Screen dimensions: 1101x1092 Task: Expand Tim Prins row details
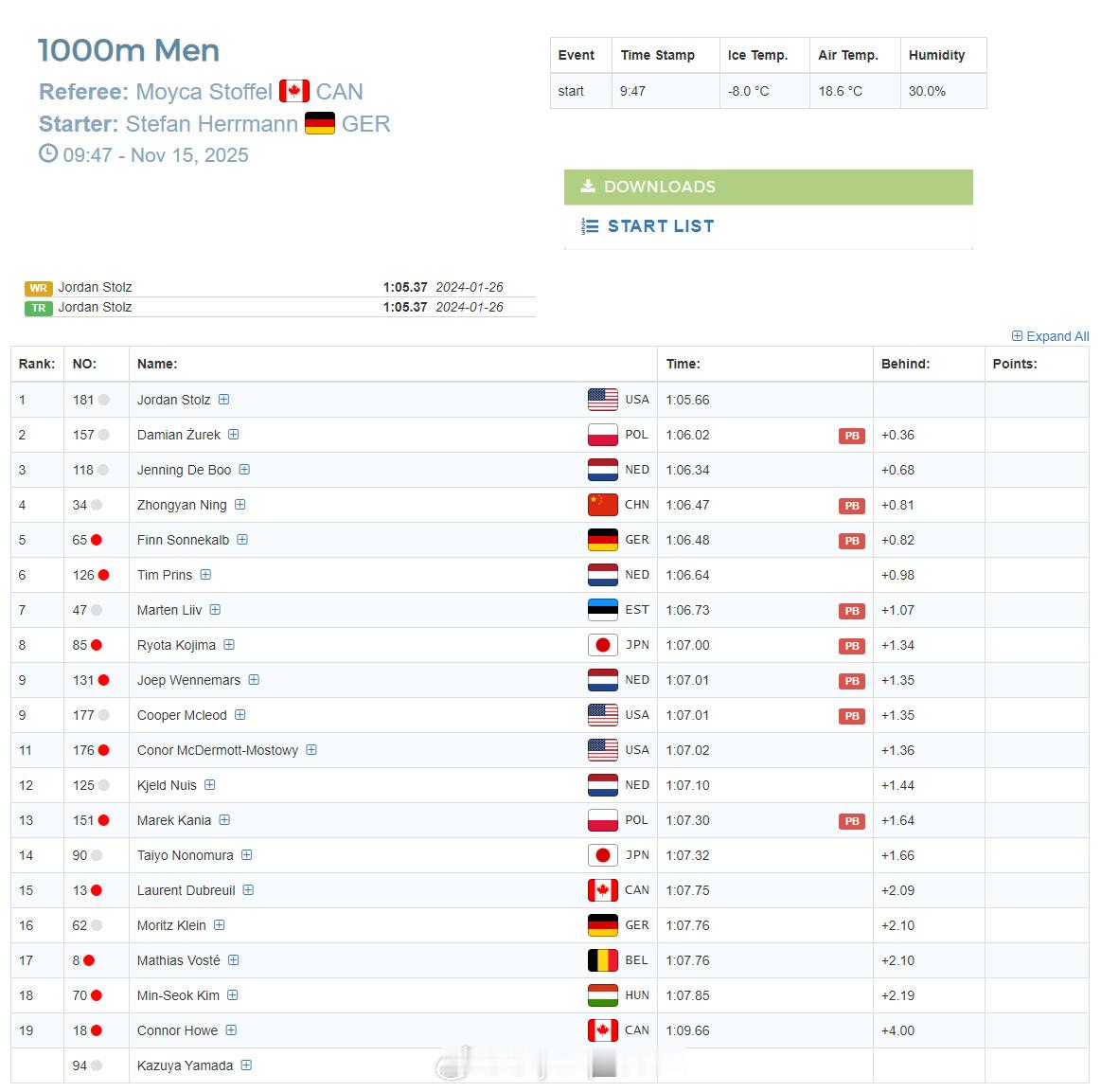[x=205, y=575]
